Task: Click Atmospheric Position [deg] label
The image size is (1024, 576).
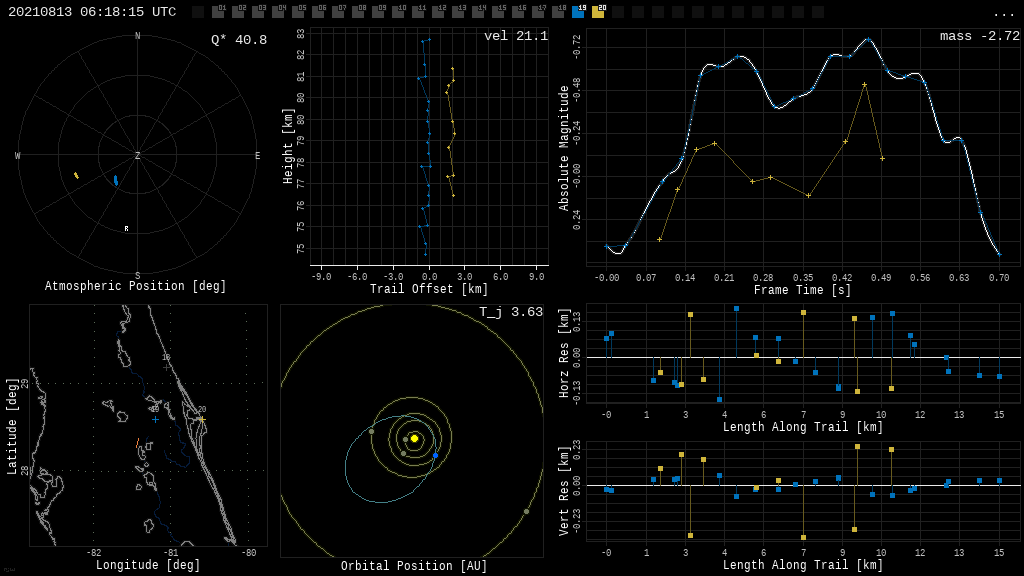Action: coord(135,286)
